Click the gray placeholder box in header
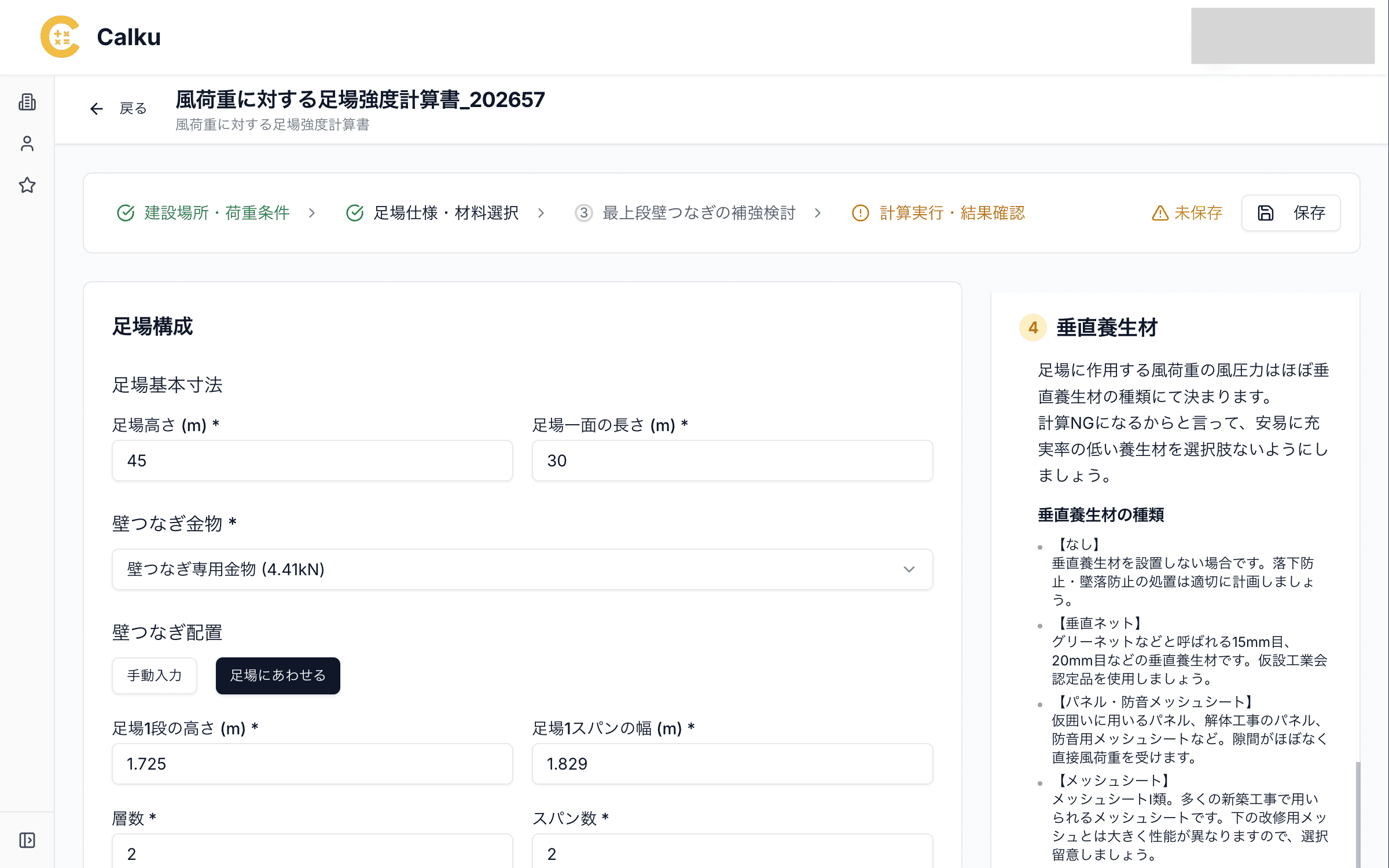The width and height of the screenshot is (1389, 868). pos(1283,36)
